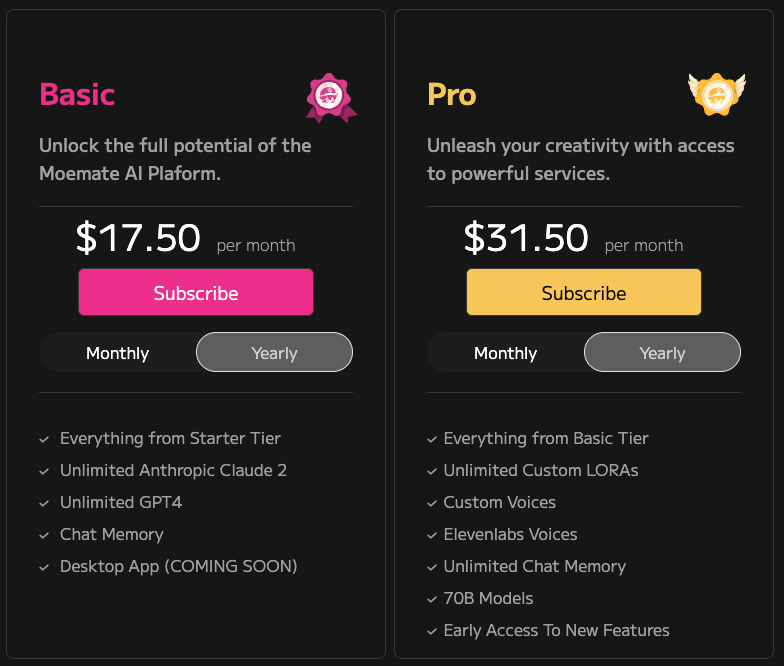Subscribe to the Pro plan
This screenshot has height=666, width=784.
(x=584, y=293)
